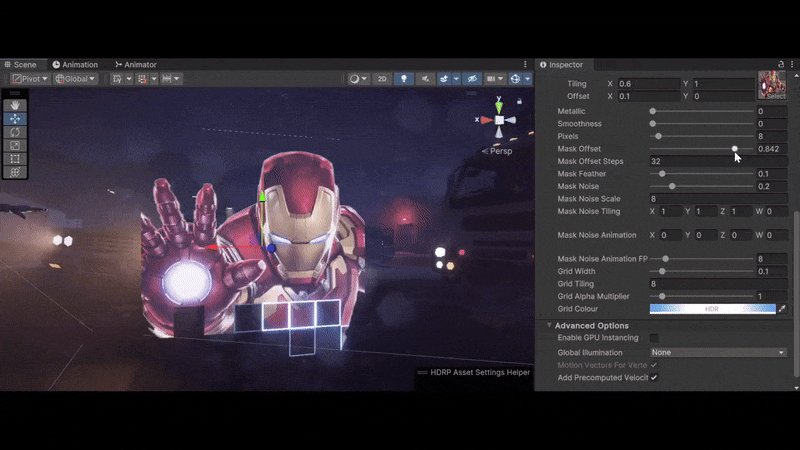This screenshot has width=800, height=450.
Task: Select the Inspector tab
Action: (561, 65)
